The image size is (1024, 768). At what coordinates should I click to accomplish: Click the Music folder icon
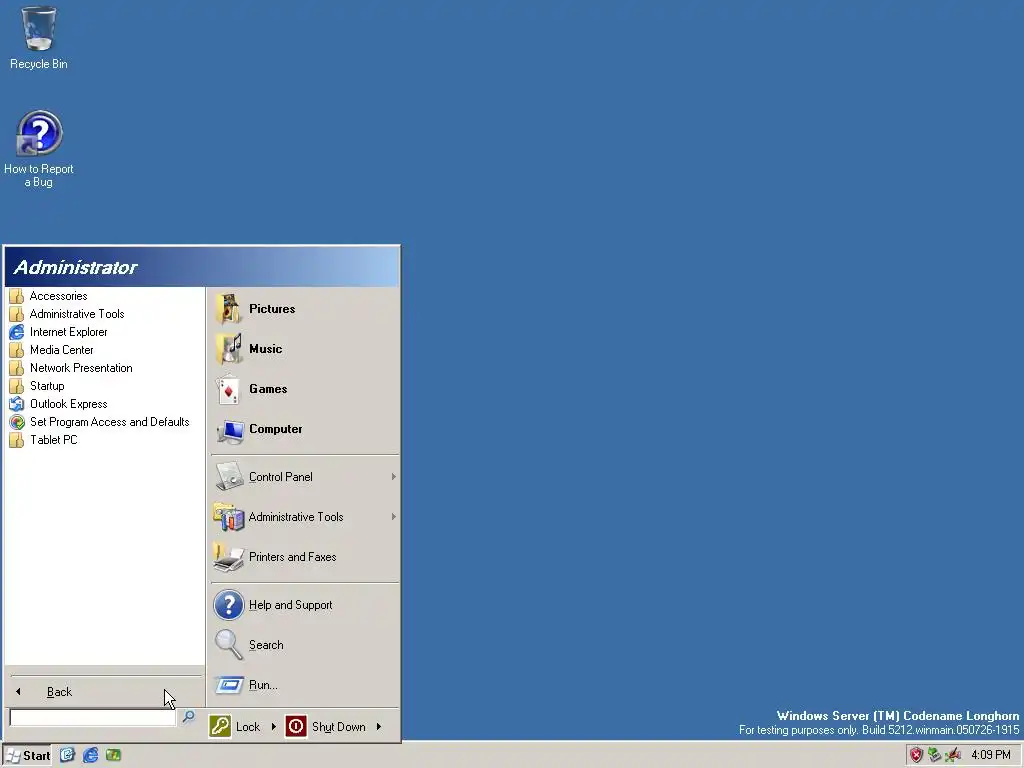tap(229, 349)
